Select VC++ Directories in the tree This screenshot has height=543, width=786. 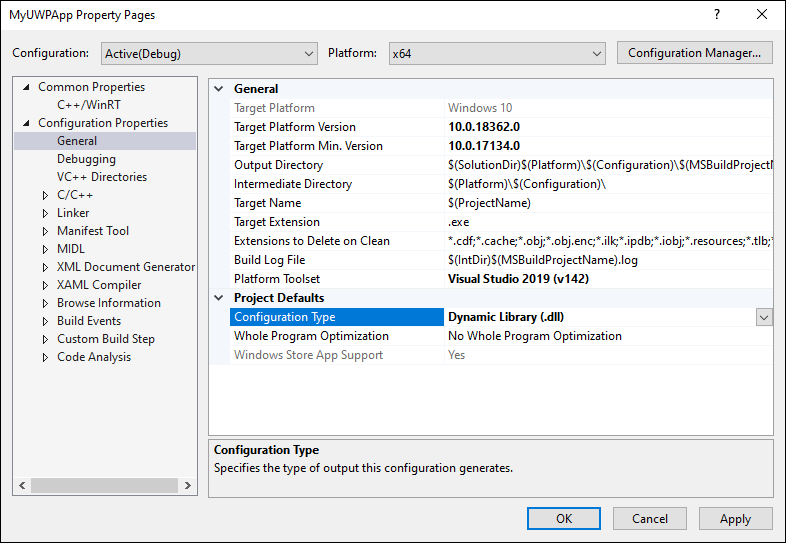click(102, 177)
